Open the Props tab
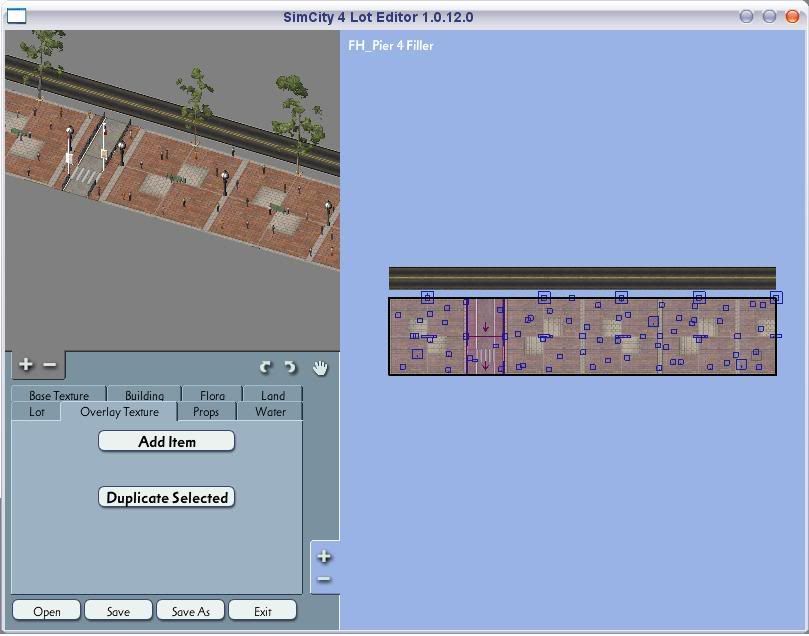This screenshot has width=809, height=636. pos(206,412)
